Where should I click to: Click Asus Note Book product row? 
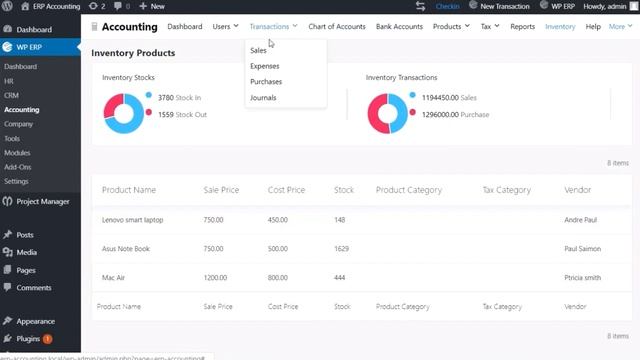pos(362,249)
